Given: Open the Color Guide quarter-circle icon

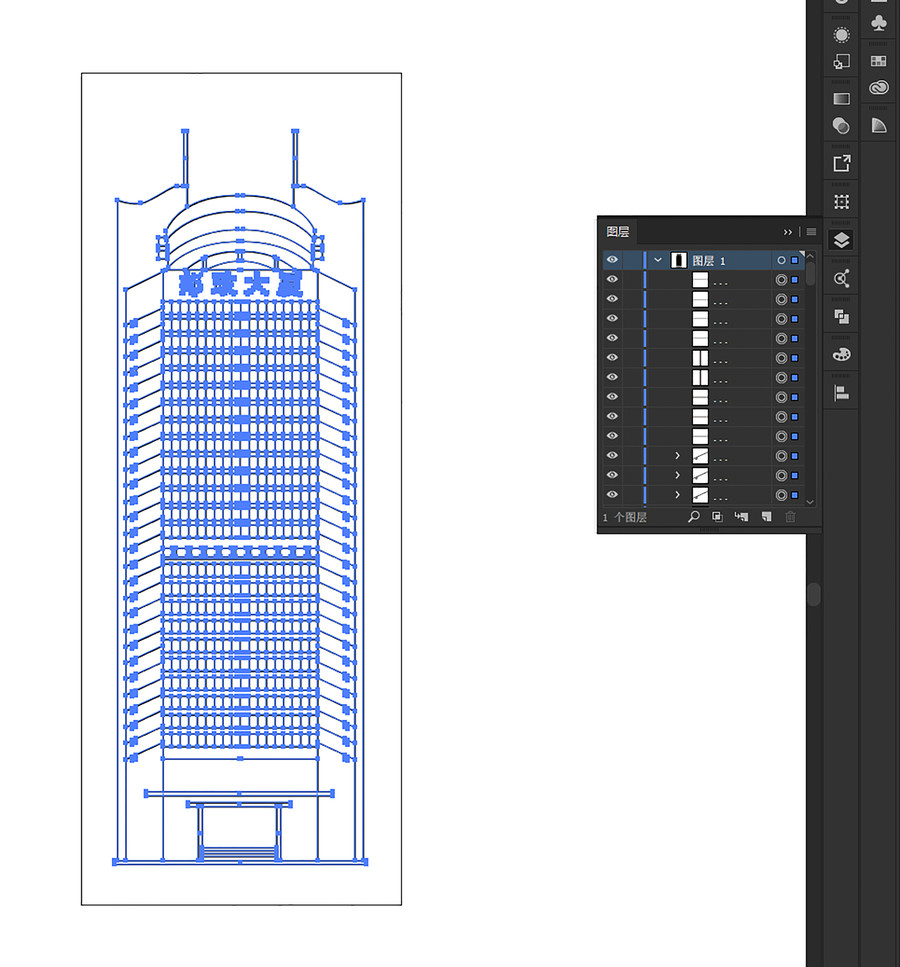Looking at the screenshot, I should point(878,126).
